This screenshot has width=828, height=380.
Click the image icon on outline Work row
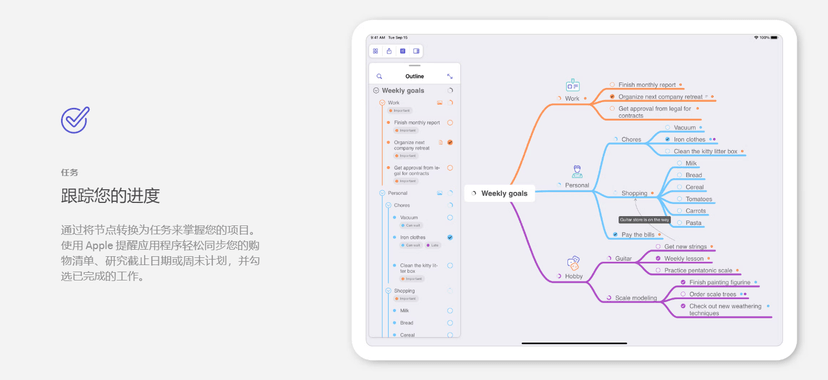coord(439,102)
